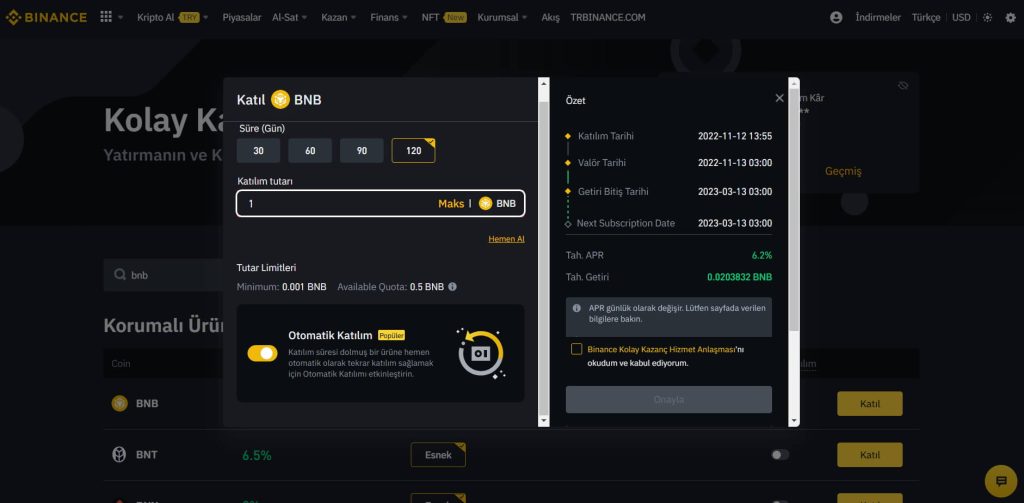Open the USD currency selector
This screenshot has width=1024, height=503.
coord(961,18)
